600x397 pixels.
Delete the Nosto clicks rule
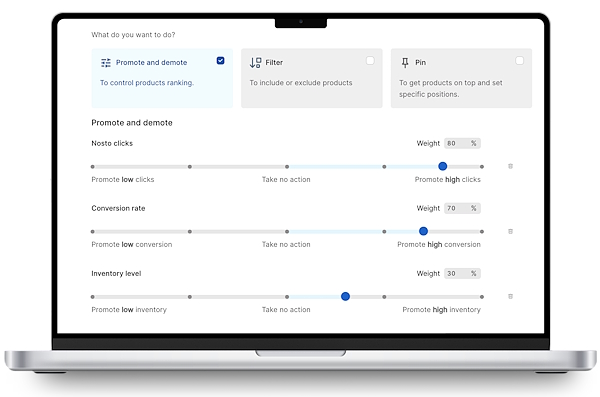pyautogui.click(x=510, y=166)
